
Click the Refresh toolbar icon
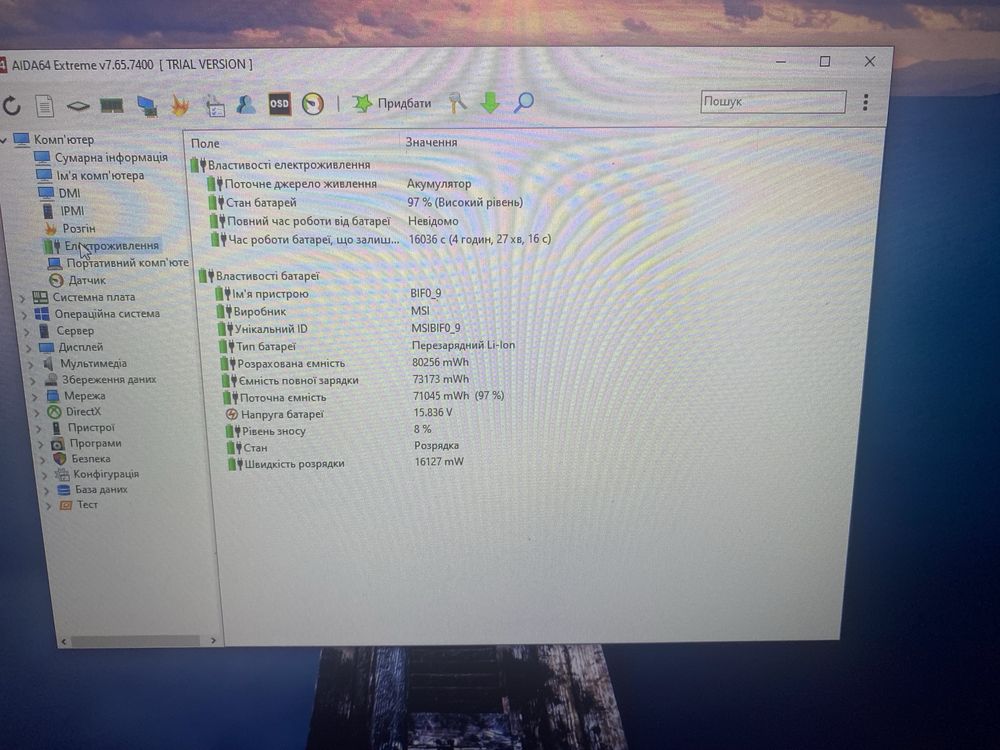click(x=11, y=105)
